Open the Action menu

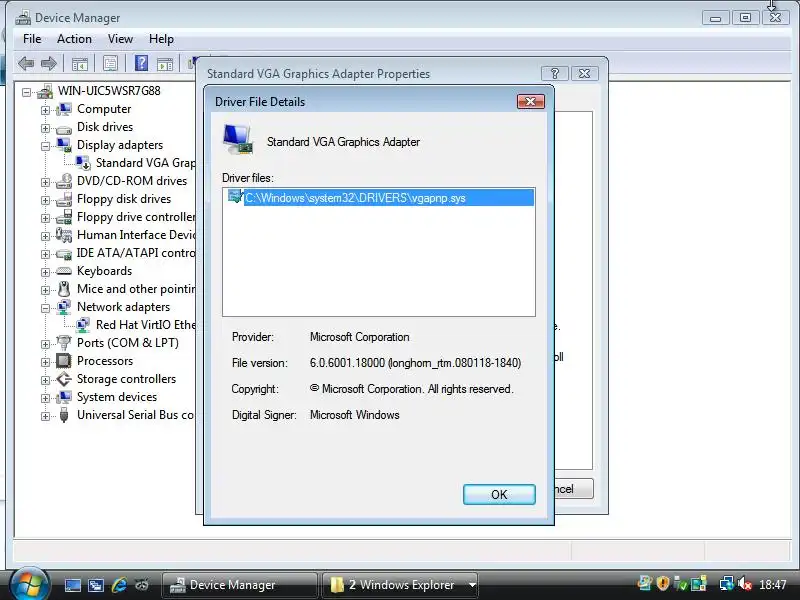tap(74, 39)
